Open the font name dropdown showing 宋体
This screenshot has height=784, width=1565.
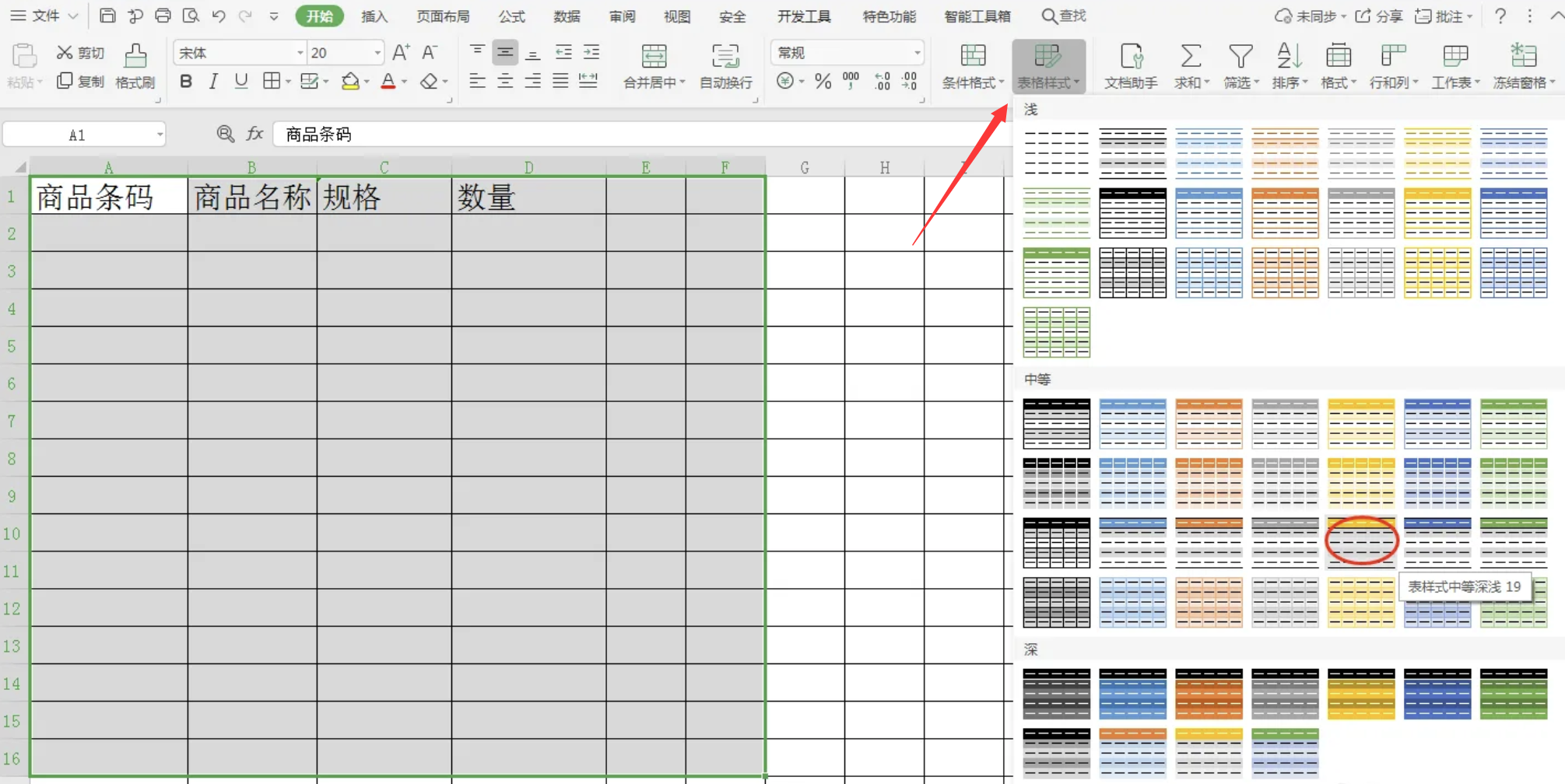(300, 53)
